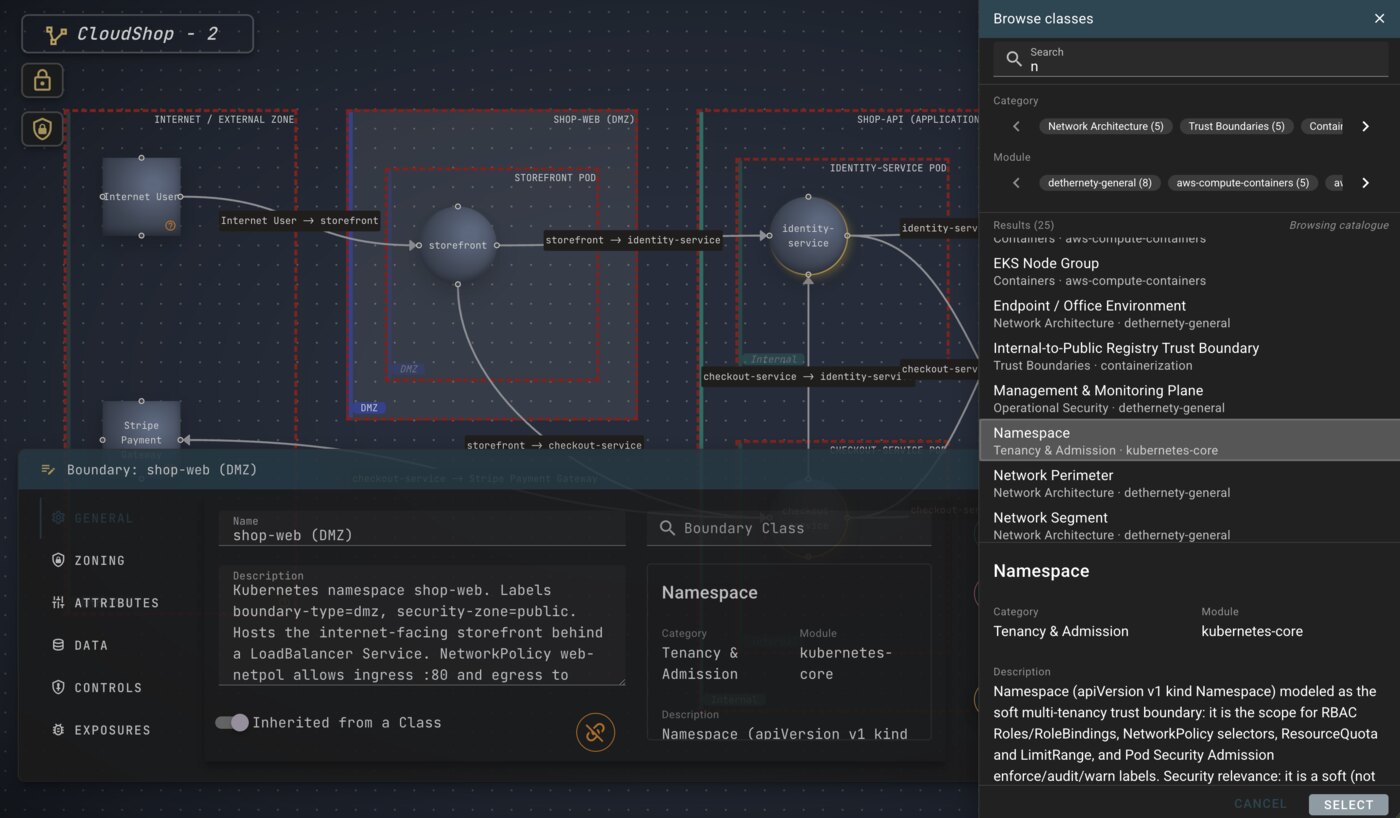1400x818 pixels.
Task: Click the STOREFRONT POD boundary label
Action: (x=555, y=178)
